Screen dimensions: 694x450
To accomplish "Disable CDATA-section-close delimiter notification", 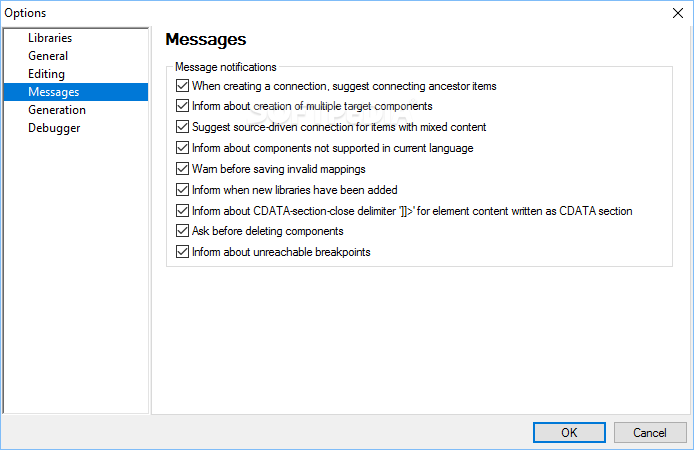I will 182,211.
